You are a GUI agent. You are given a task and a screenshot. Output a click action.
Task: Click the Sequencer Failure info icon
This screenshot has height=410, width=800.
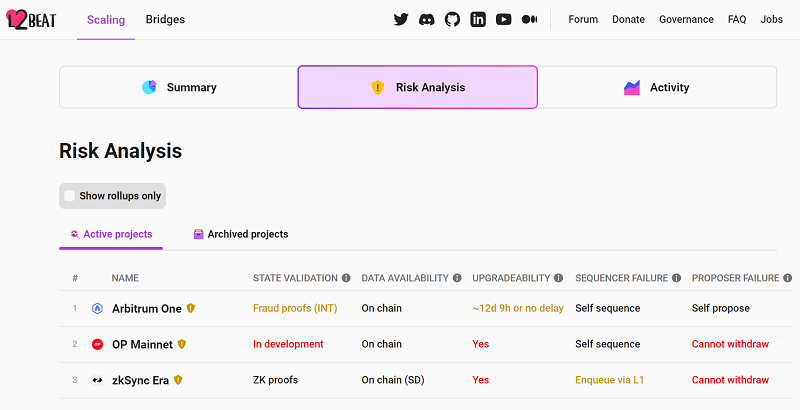pyautogui.click(x=677, y=278)
